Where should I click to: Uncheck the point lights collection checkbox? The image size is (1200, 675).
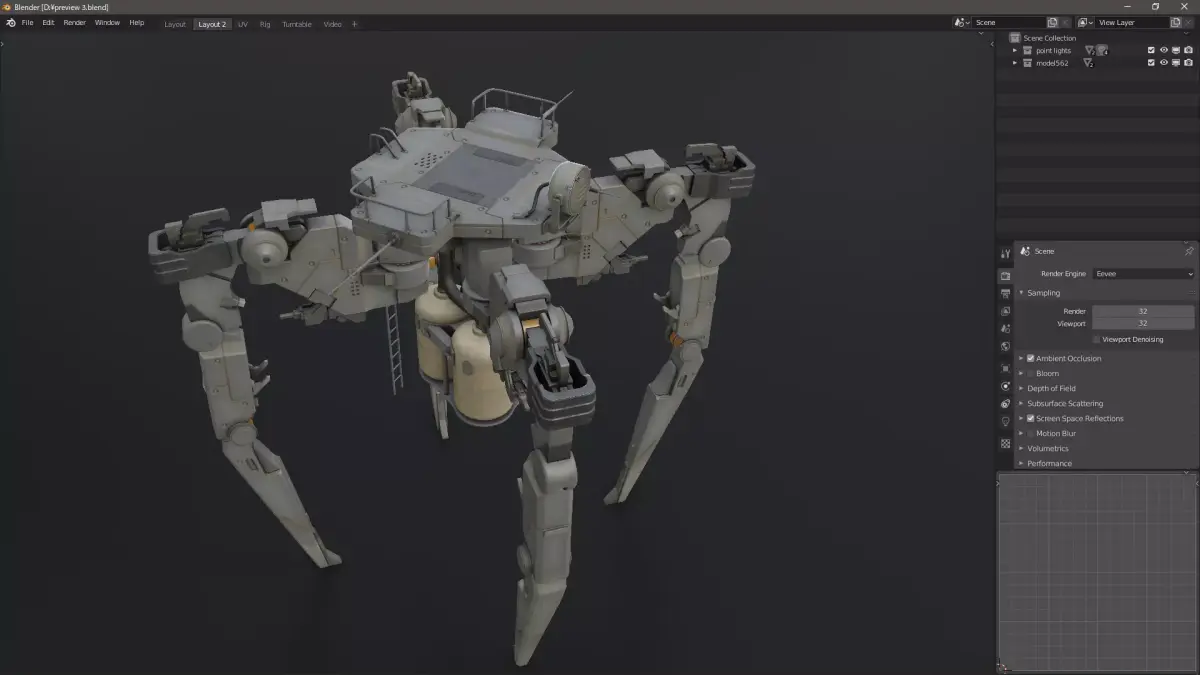(x=1151, y=50)
